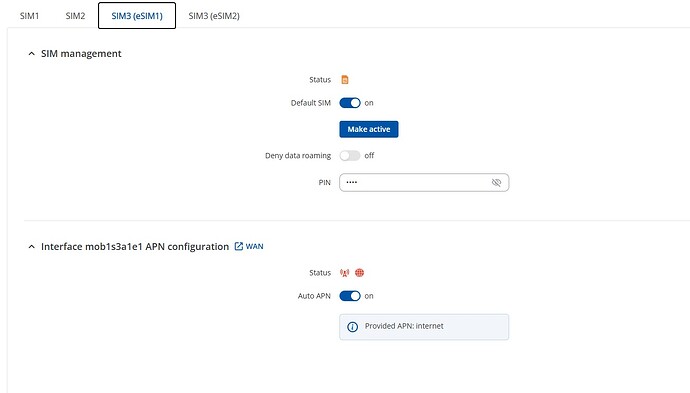Select the SIM3 (eSIM1) tab

click(137, 16)
